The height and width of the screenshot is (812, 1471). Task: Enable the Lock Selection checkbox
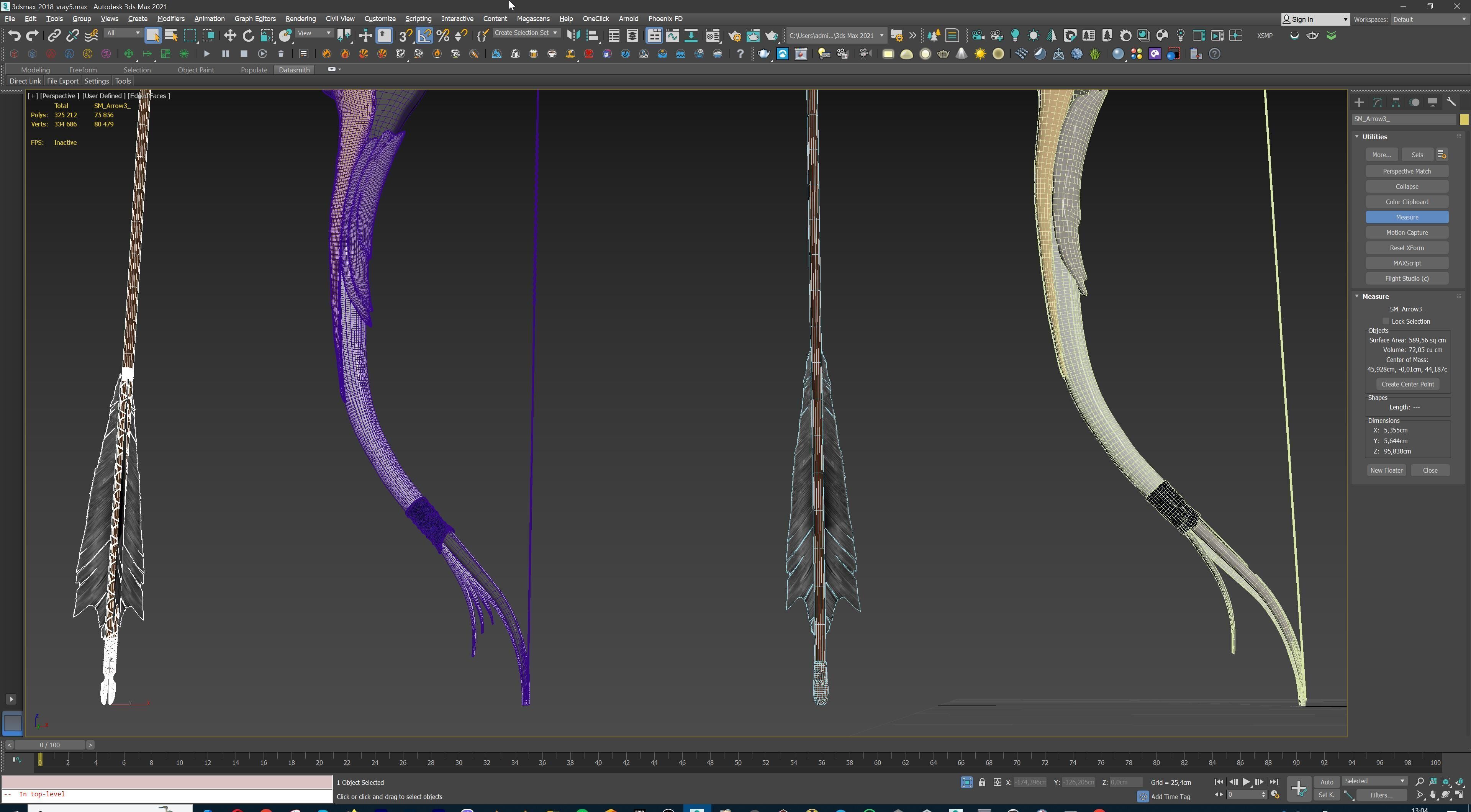1386,321
